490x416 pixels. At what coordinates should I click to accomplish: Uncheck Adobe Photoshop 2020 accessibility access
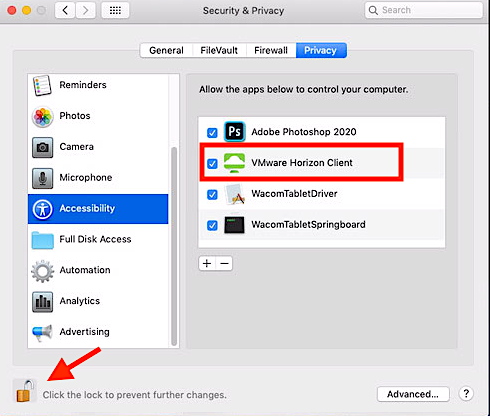(x=212, y=133)
